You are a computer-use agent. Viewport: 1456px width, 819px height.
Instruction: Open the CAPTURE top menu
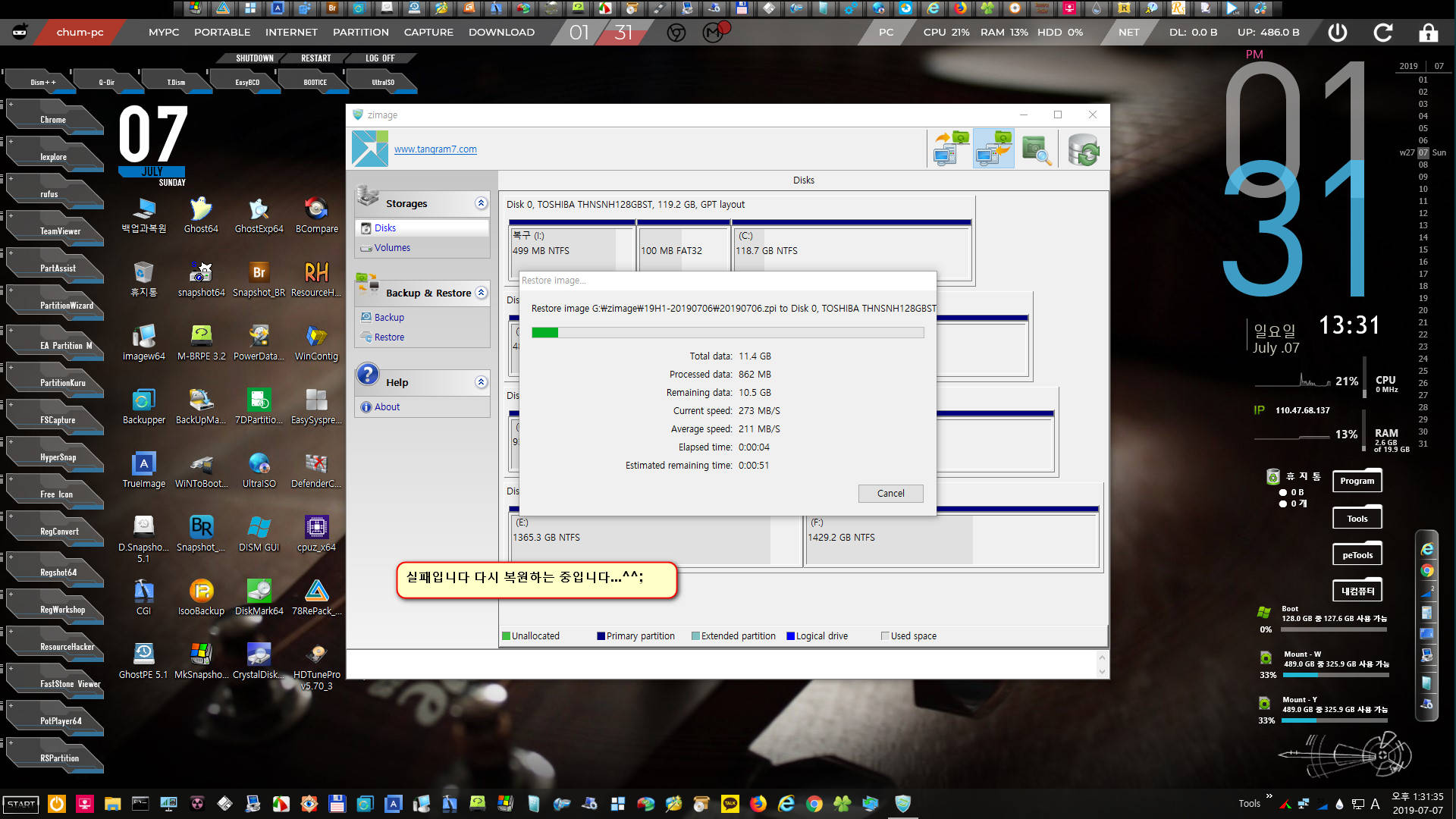tap(428, 33)
